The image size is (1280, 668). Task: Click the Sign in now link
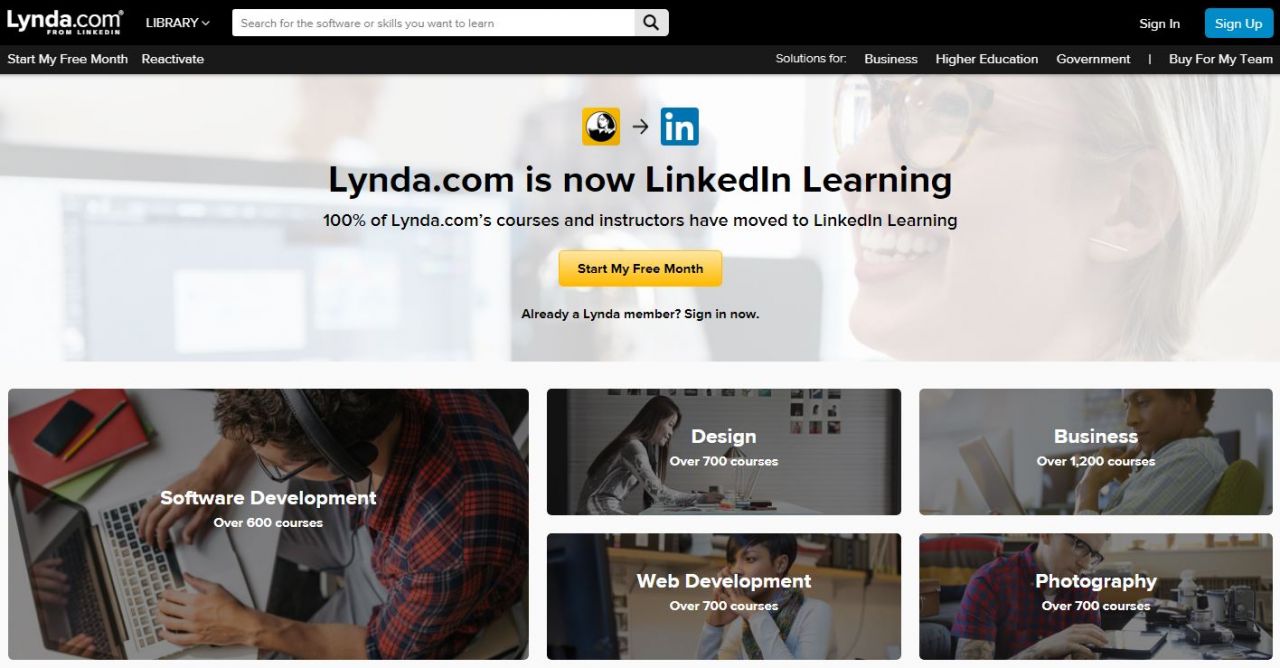click(721, 314)
